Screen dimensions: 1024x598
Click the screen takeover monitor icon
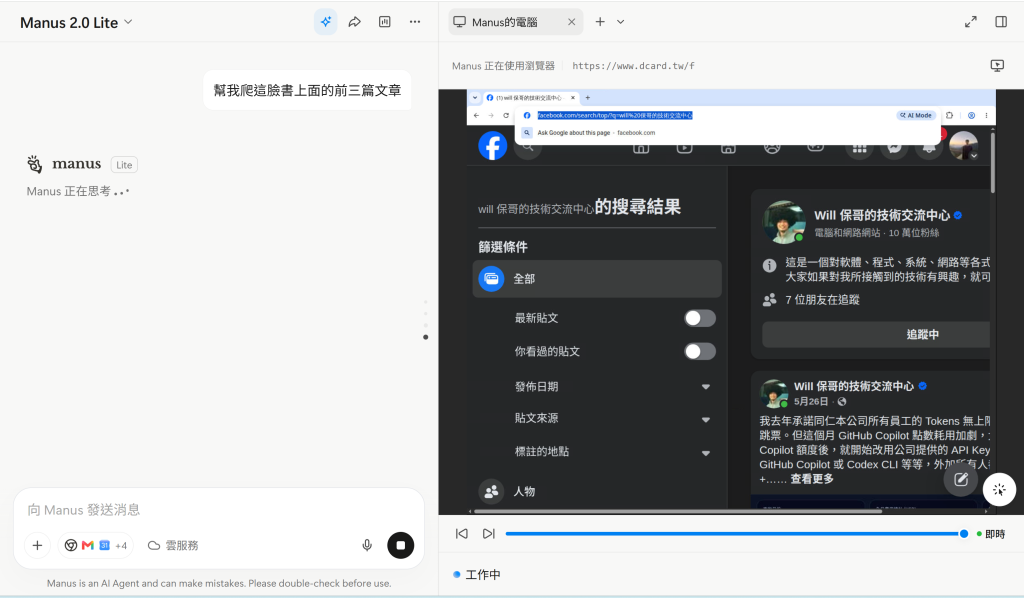[x=997, y=65]
